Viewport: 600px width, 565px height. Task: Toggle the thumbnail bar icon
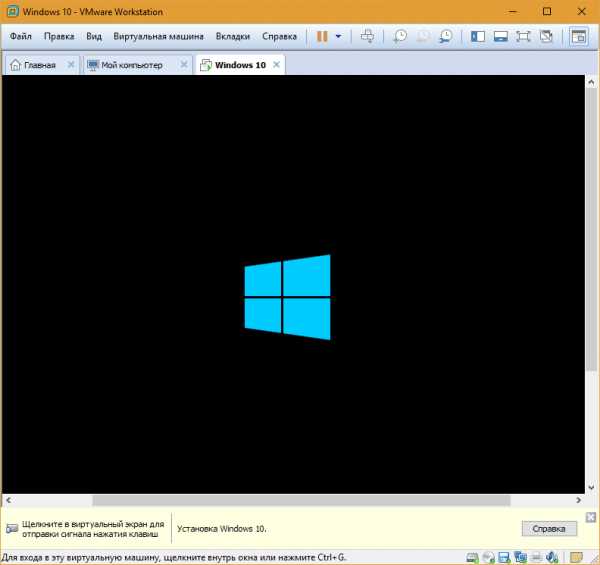tap(501, 36)
